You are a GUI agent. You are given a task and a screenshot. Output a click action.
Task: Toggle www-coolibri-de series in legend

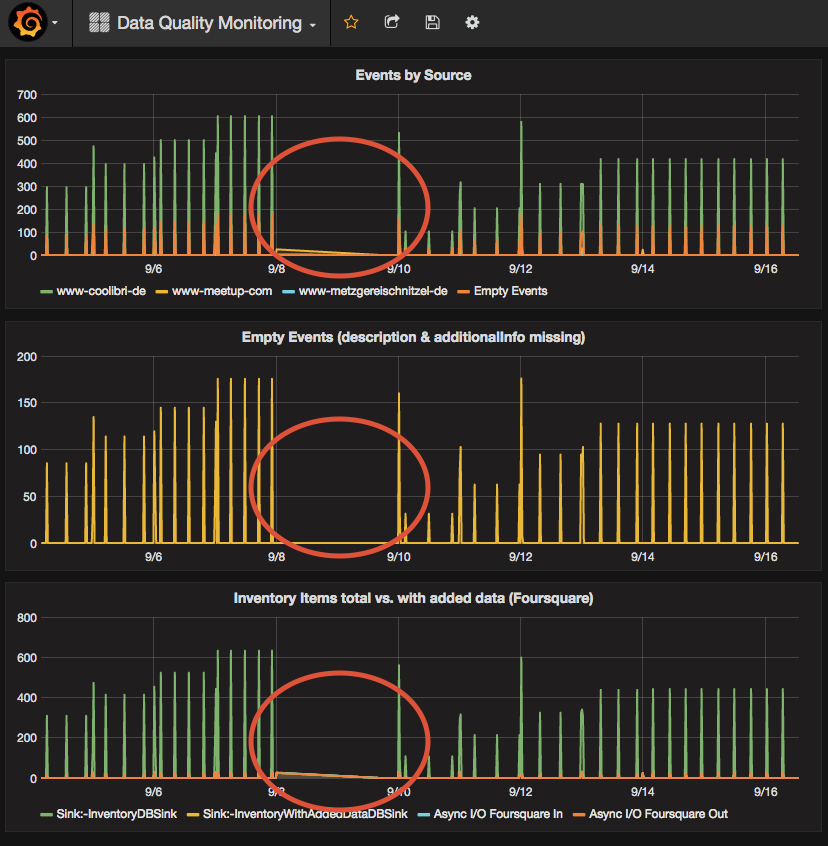click(101, 291)
